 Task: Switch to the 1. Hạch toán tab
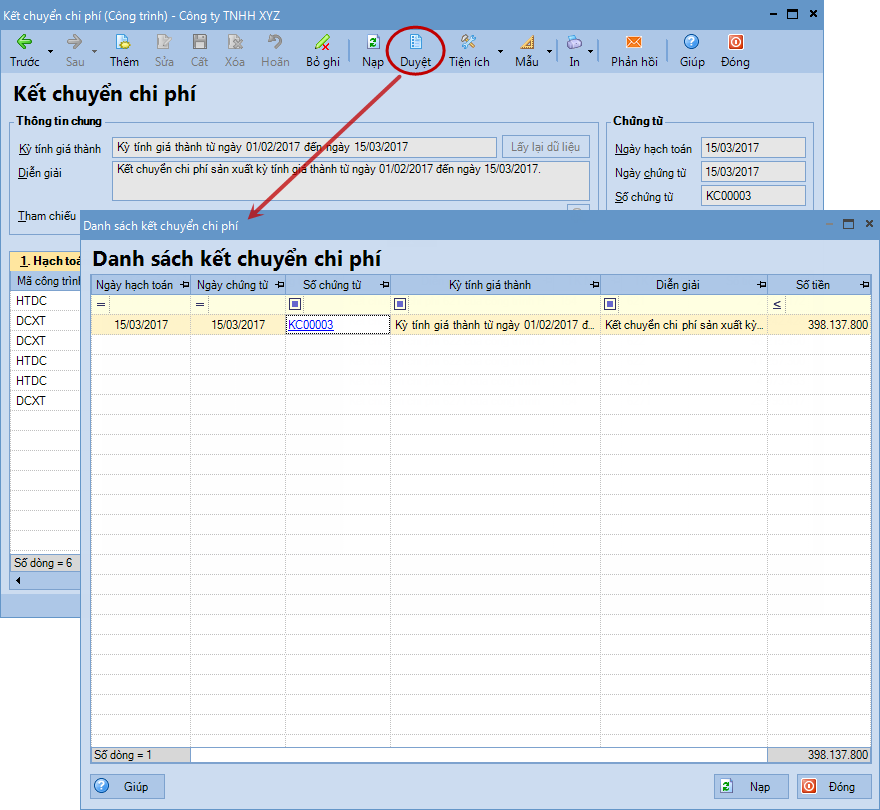46,261
